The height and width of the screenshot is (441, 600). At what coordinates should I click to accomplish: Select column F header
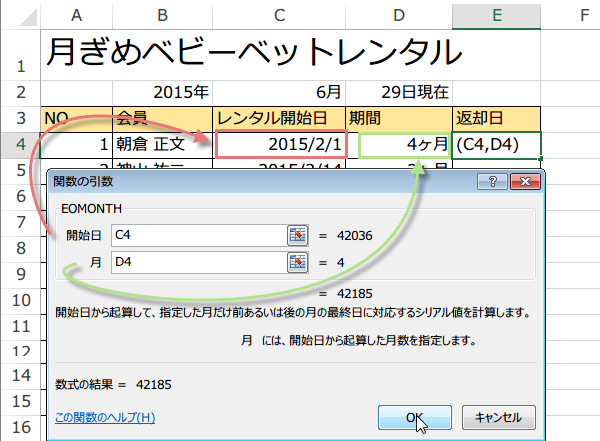tap(584, 15)
